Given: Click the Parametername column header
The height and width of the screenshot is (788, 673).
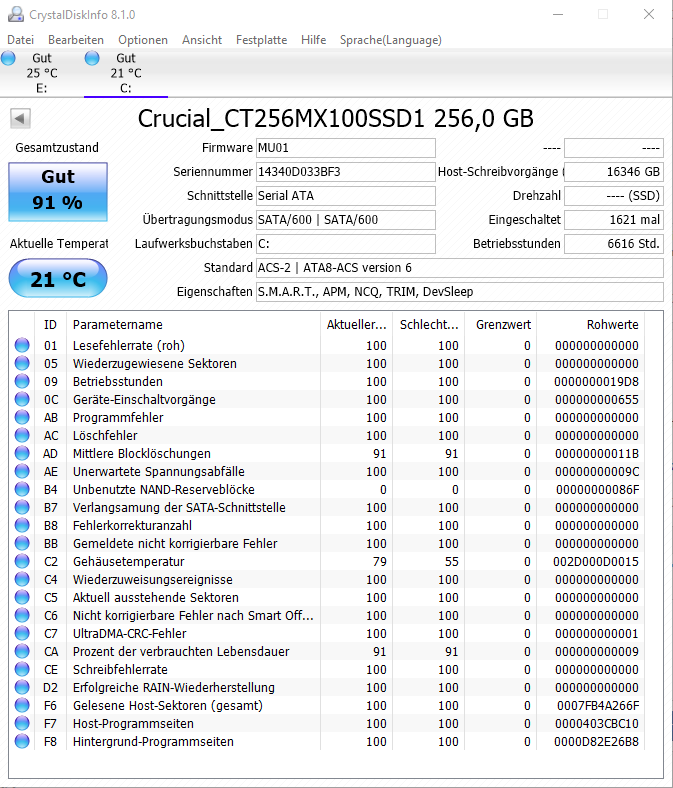Looking at the screenshot, I should 193,325.
